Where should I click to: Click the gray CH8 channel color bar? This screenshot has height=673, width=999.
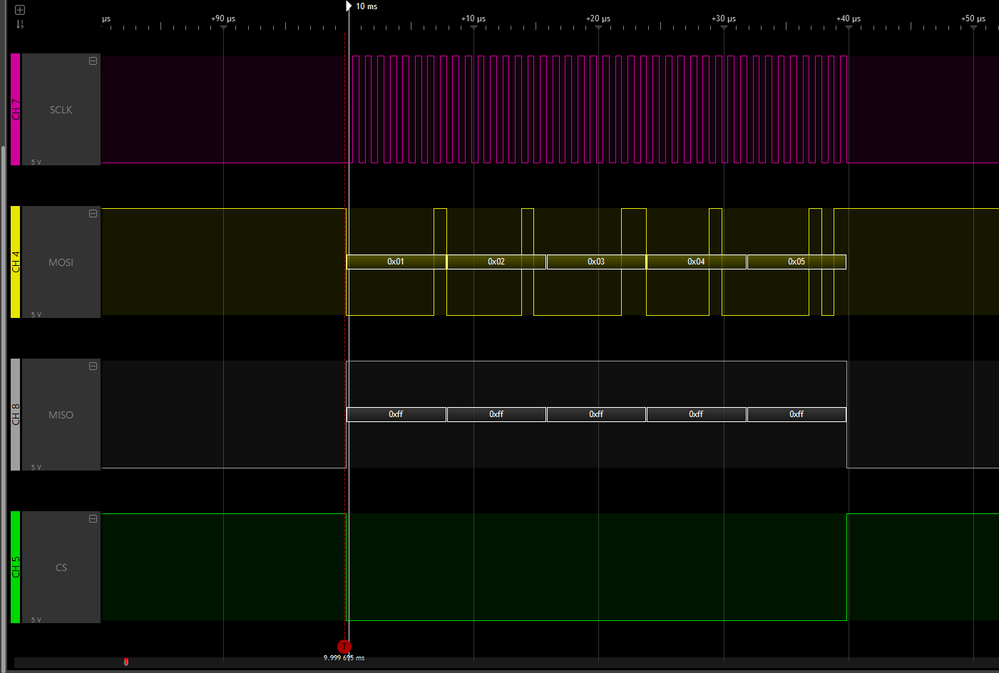click(14, 415)
